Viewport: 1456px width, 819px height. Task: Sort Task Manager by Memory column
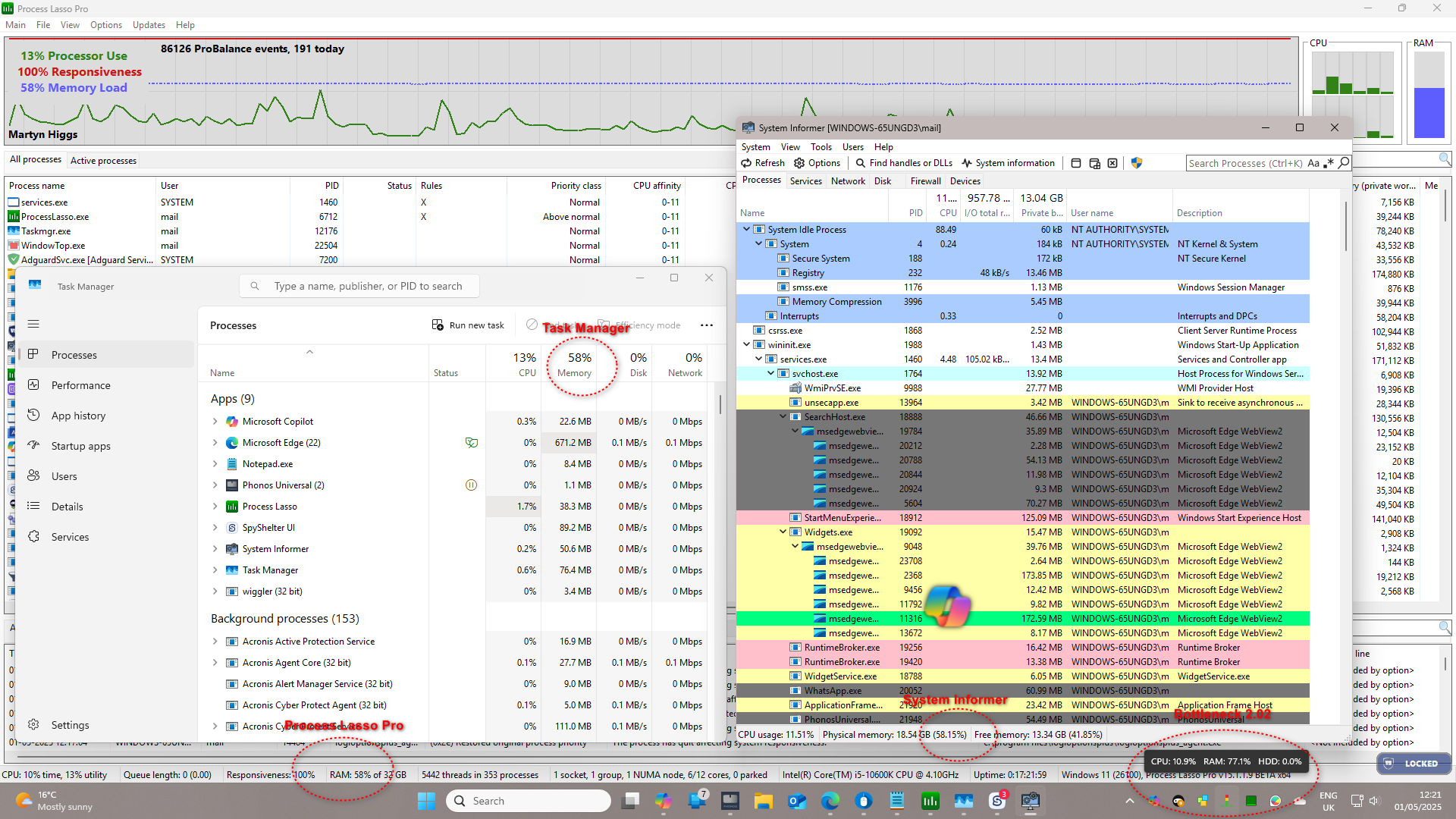(x=570, y=363)
